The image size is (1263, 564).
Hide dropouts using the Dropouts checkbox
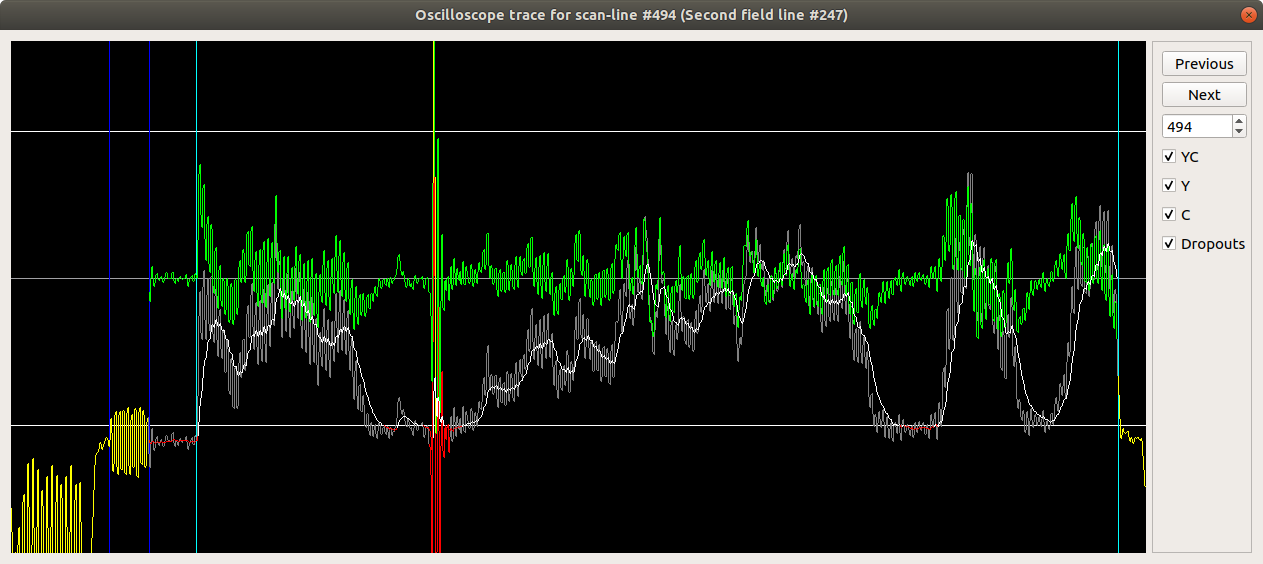[1169, 244]
